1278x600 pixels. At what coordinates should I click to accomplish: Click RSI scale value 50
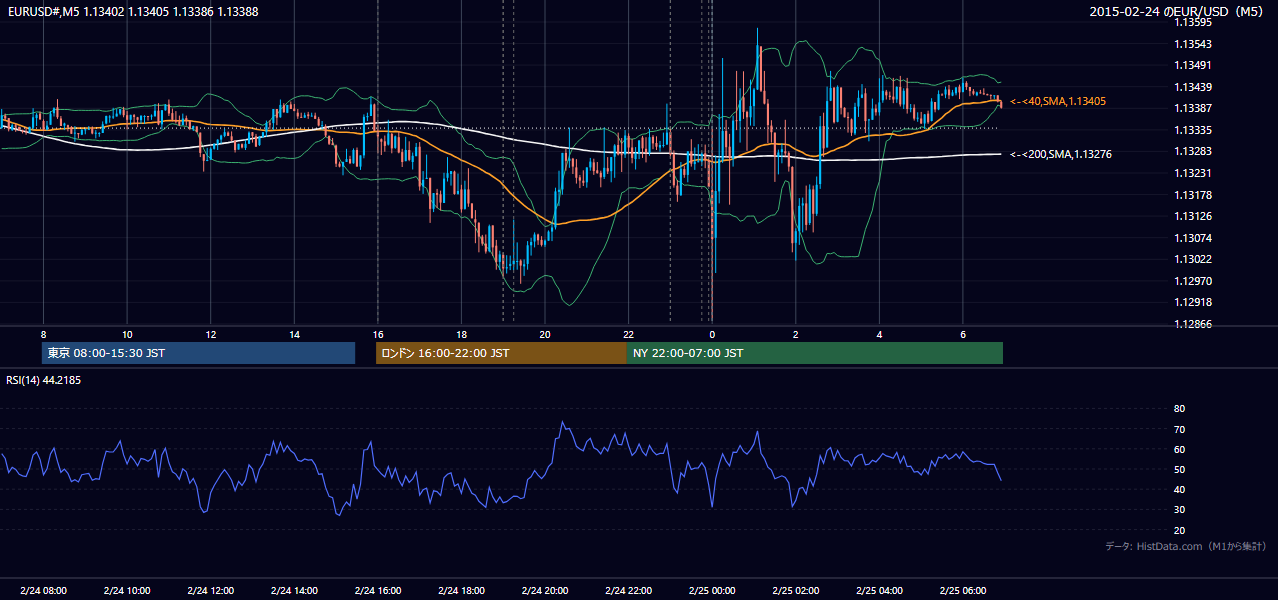pos(1179,469)
